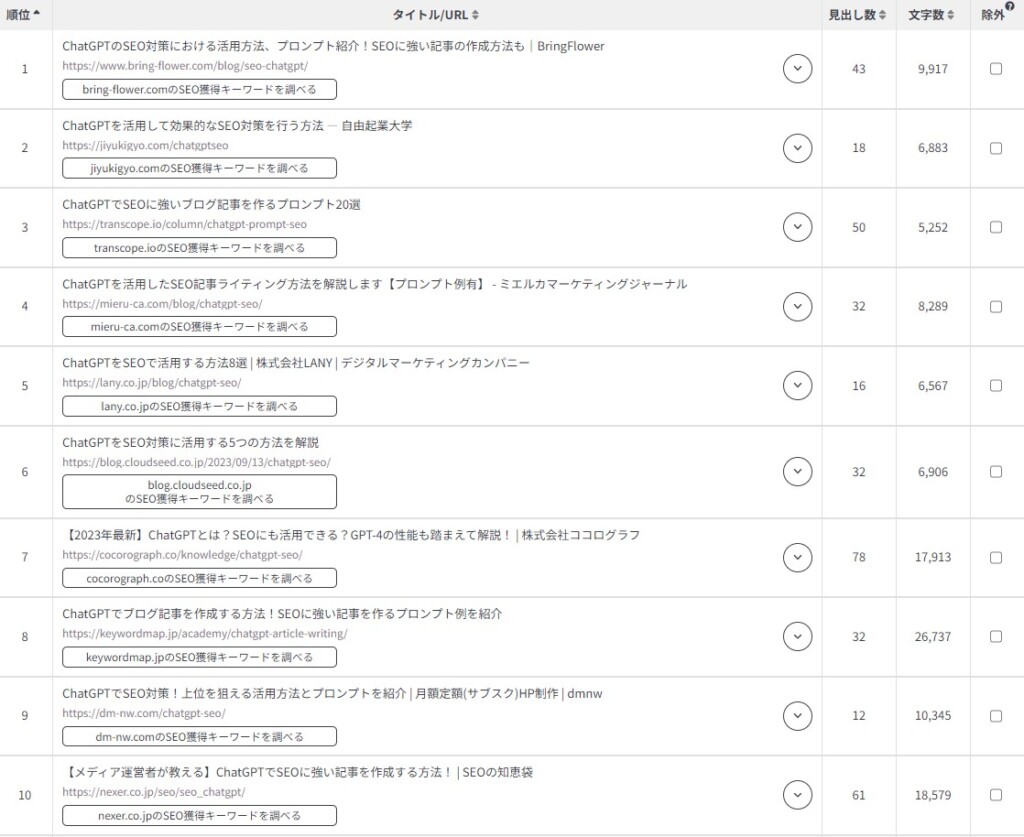Click jiyukigyo.comのSEO獲得キーワードを調べる button
1024x837 pixels.
pyautogui.click(x=199, y=168)
